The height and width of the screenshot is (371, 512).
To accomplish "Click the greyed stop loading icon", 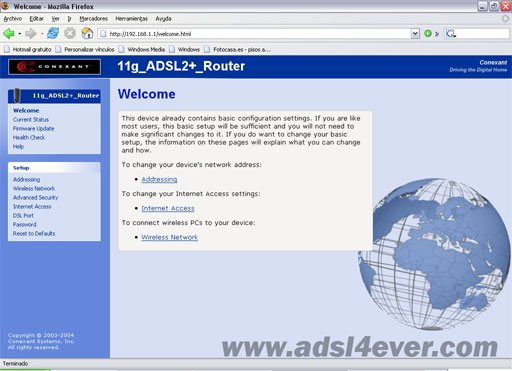I will pos(70,33).
